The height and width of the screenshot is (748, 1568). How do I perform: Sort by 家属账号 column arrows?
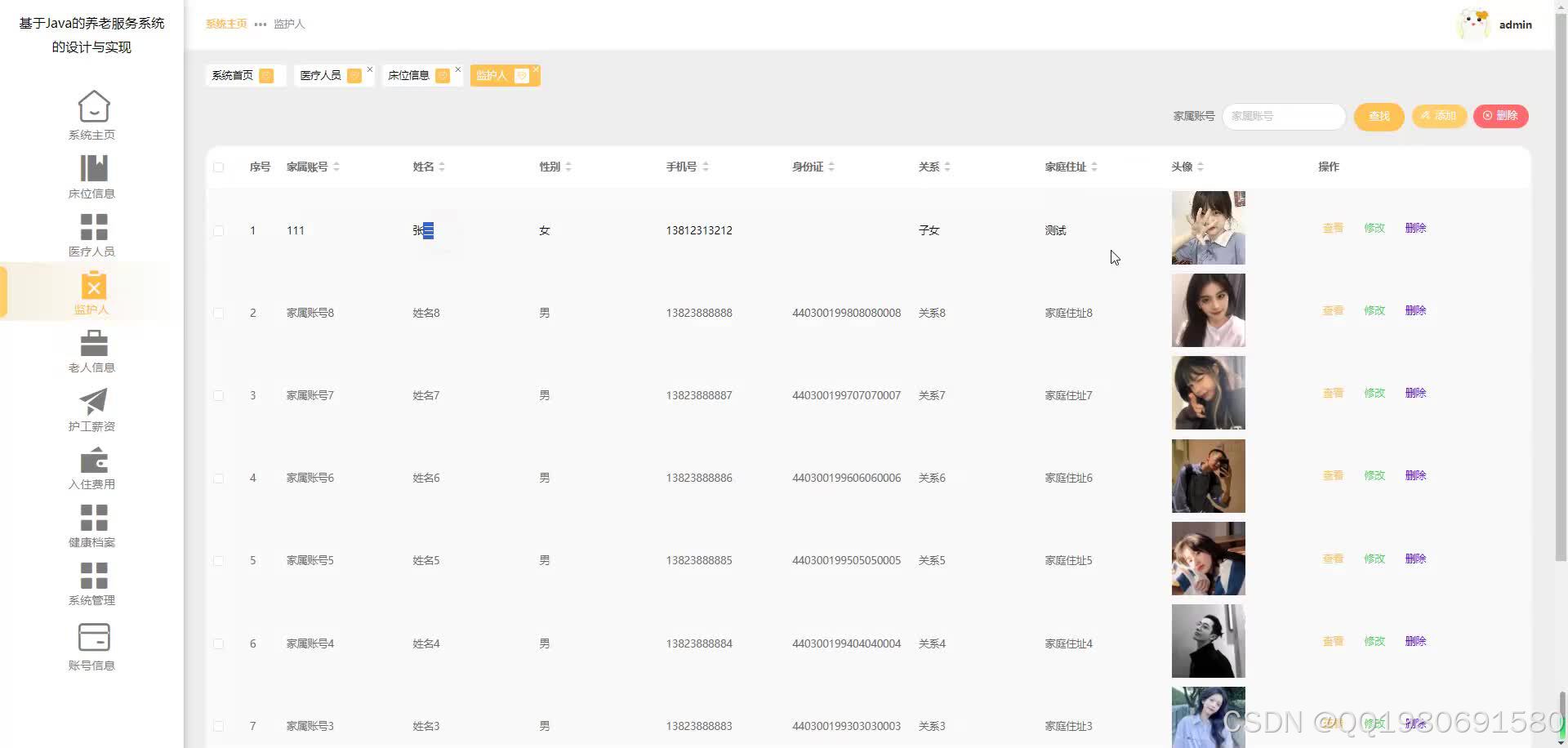pyautogui.click(x=336, y=167)
